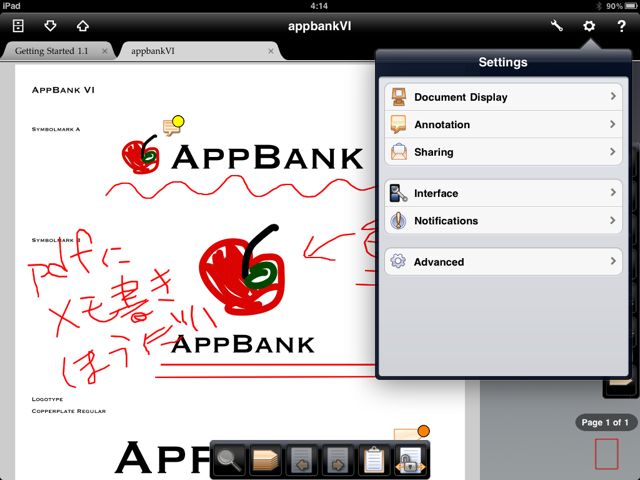Expand Sharing row chevron
This screenshot has width=640, height=480.
[613, 151]
